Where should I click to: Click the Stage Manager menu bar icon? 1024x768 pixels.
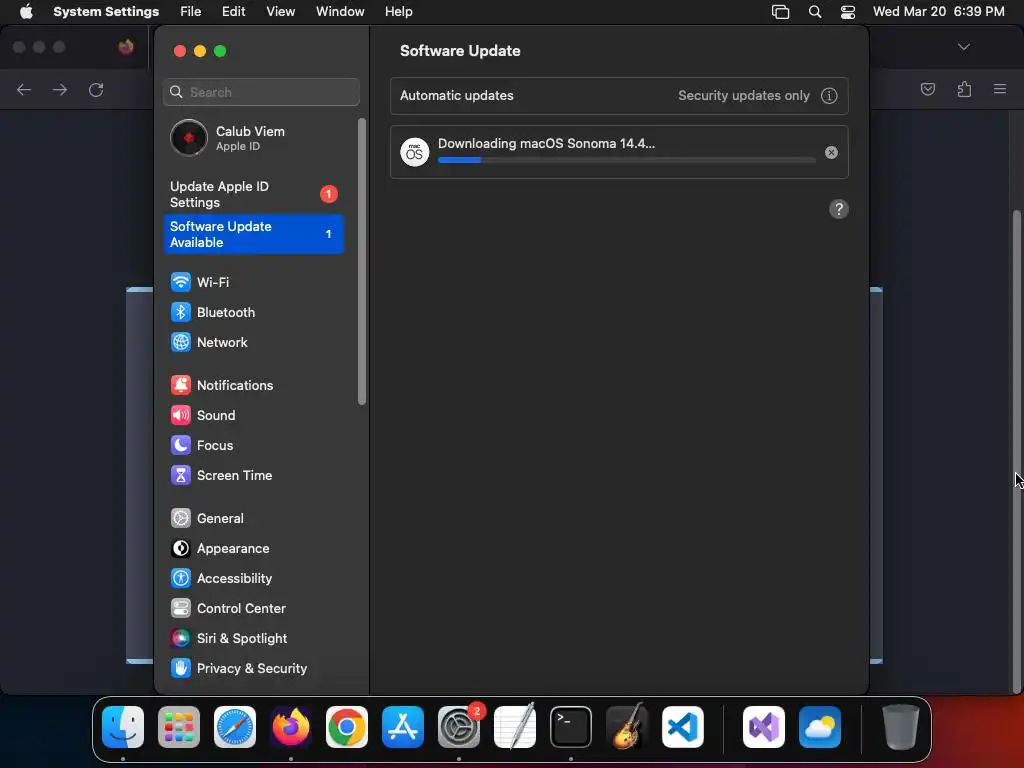(x=780, y=12)
